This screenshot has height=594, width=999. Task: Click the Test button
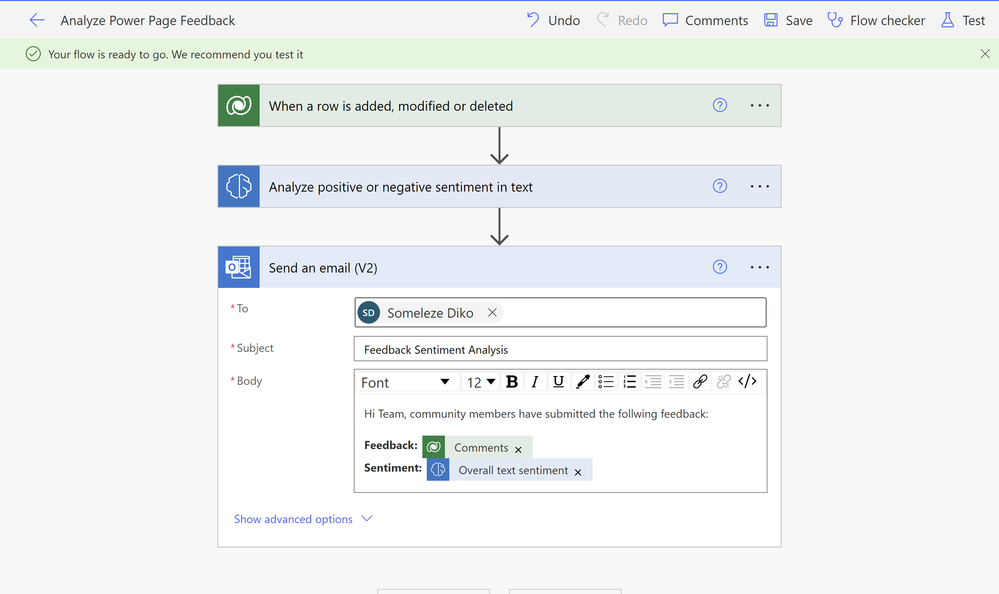pos(963,20)
